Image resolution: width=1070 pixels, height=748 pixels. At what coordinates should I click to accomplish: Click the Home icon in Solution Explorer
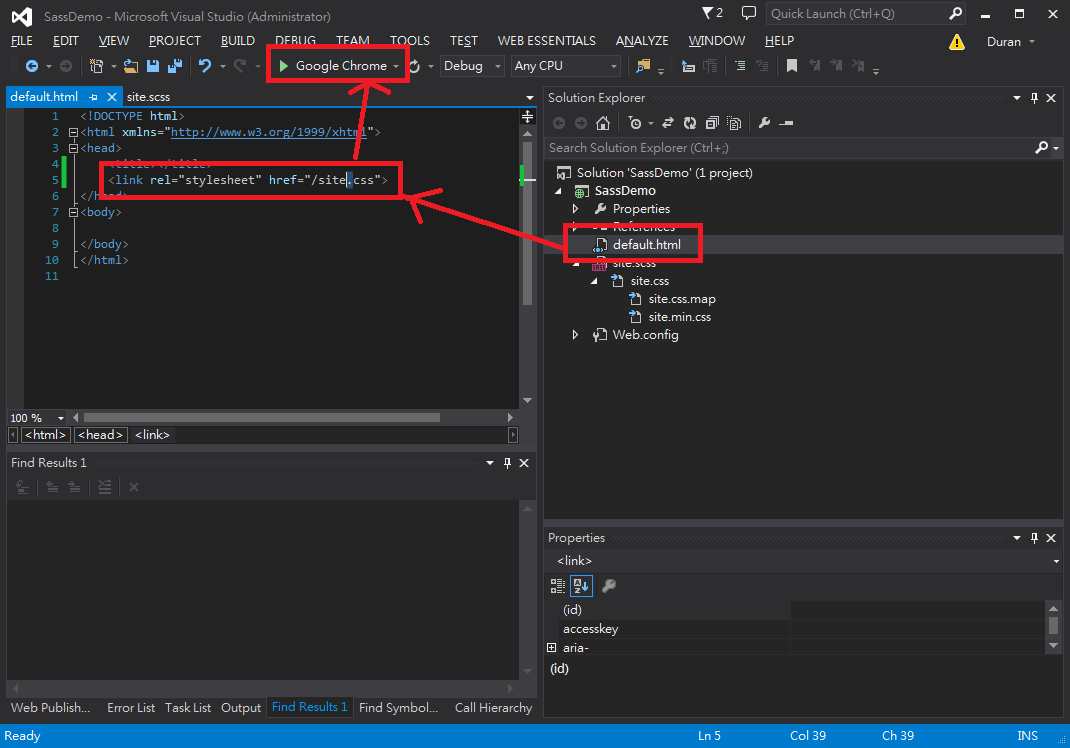[603, 123]
